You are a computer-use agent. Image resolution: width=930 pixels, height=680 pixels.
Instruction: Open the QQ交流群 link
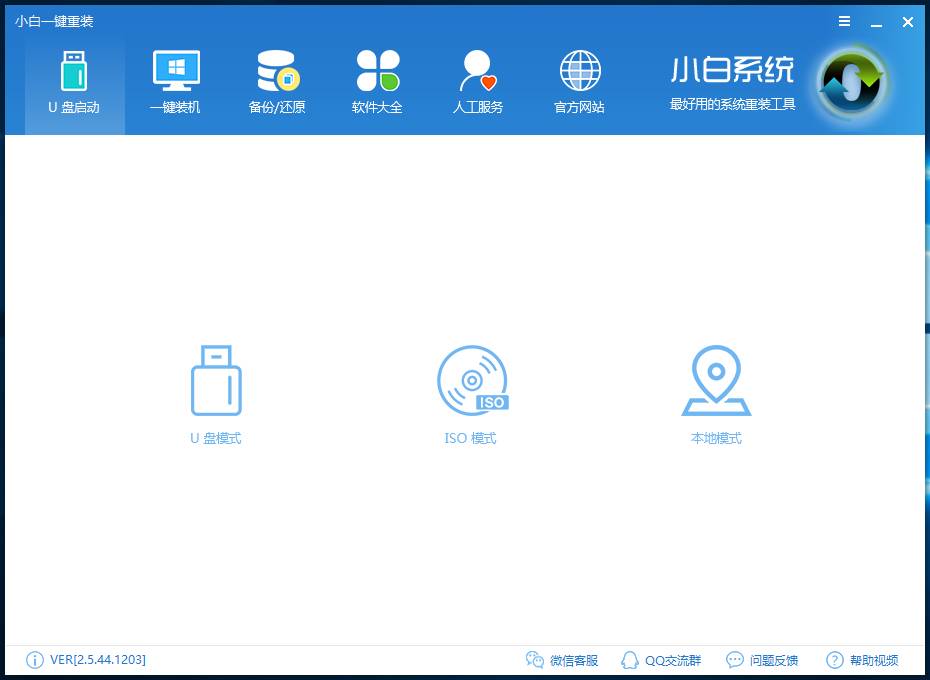(661, 660)
